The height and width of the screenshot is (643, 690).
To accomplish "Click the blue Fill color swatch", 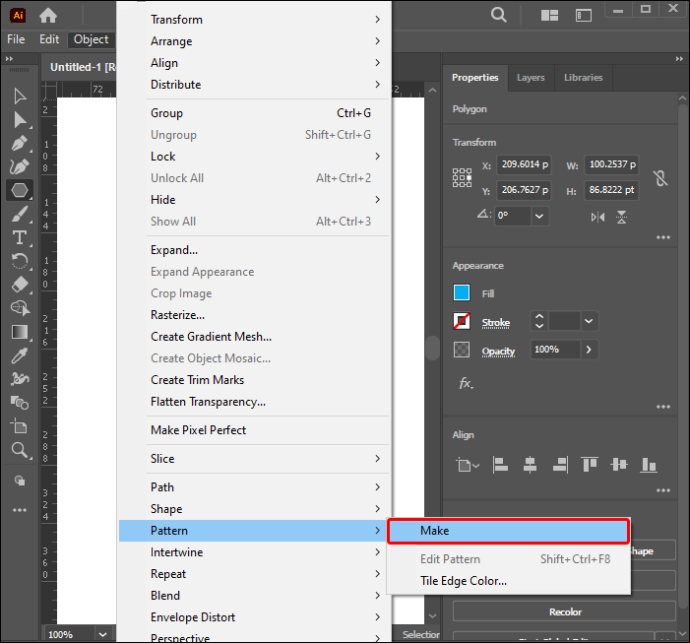I will tap(462, 293).
